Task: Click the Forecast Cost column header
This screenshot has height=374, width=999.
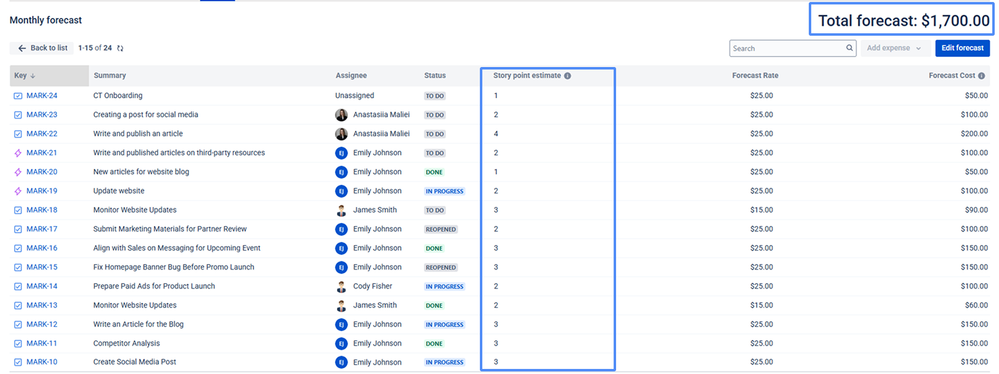Action: click(952, 75)
